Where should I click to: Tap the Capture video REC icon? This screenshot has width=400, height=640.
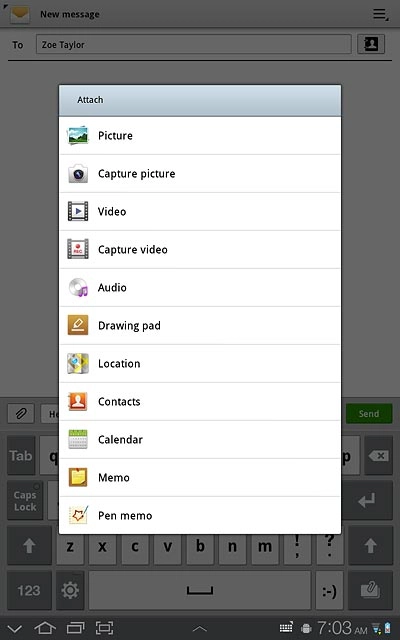[x=78, y=249]
